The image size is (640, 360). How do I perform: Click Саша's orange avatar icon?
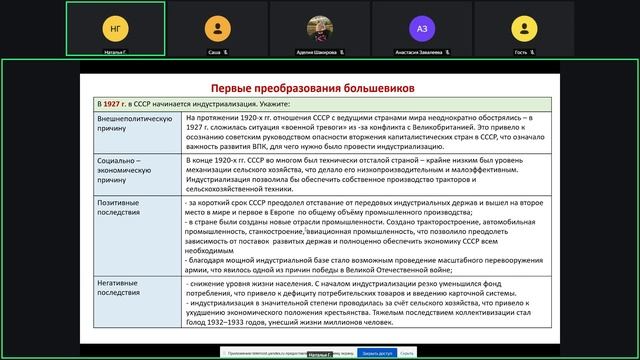click(218, 29)
